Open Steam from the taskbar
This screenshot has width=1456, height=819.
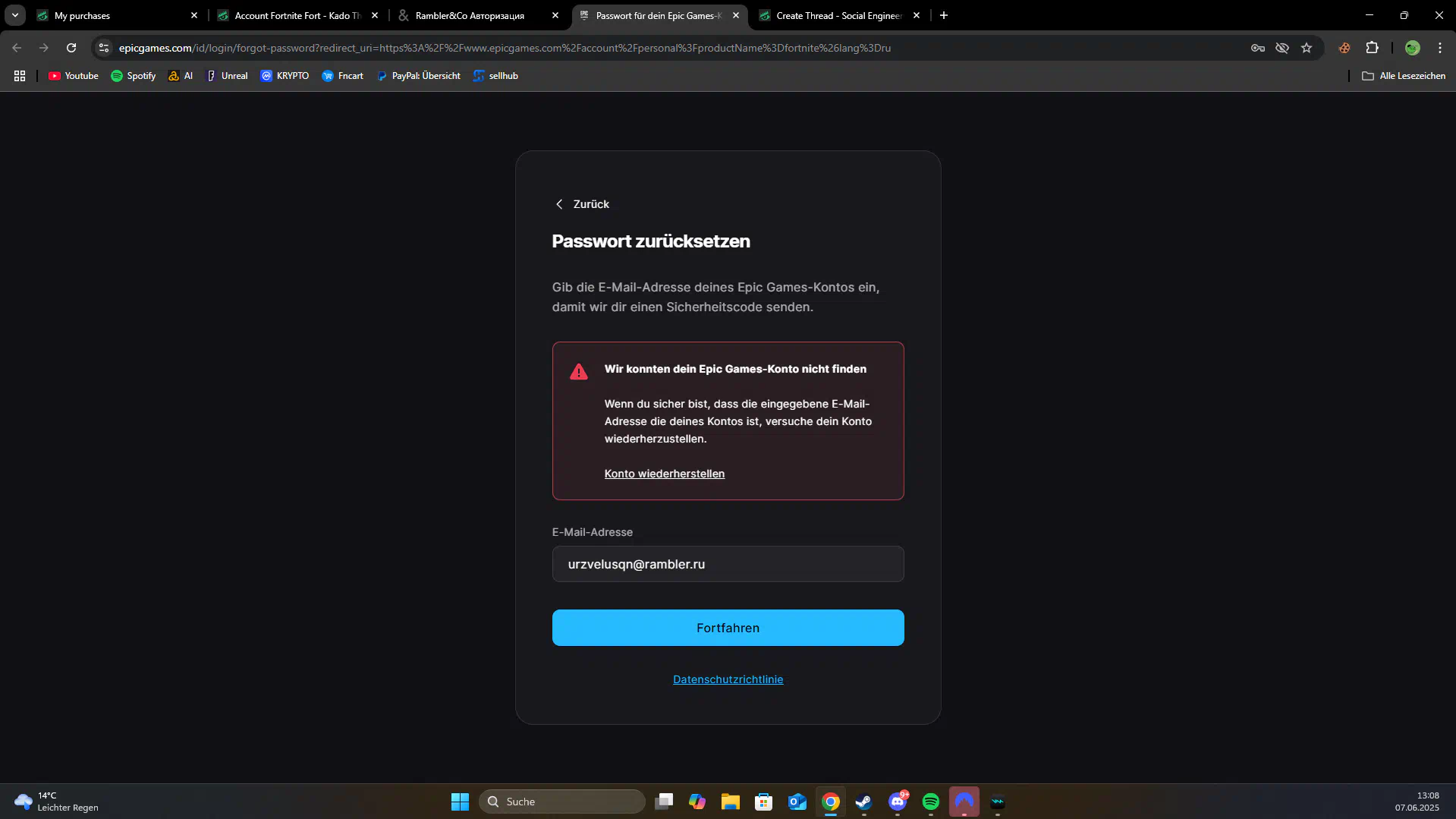pos(864,802)
